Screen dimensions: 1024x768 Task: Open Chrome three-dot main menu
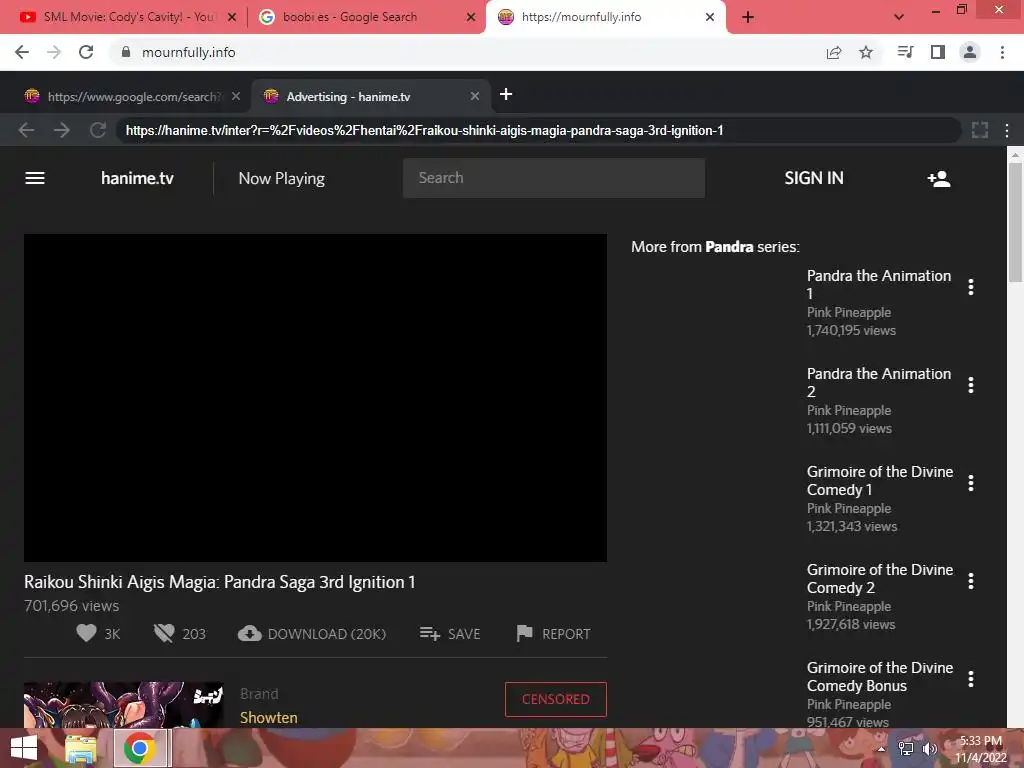(x=1002, y=52)
